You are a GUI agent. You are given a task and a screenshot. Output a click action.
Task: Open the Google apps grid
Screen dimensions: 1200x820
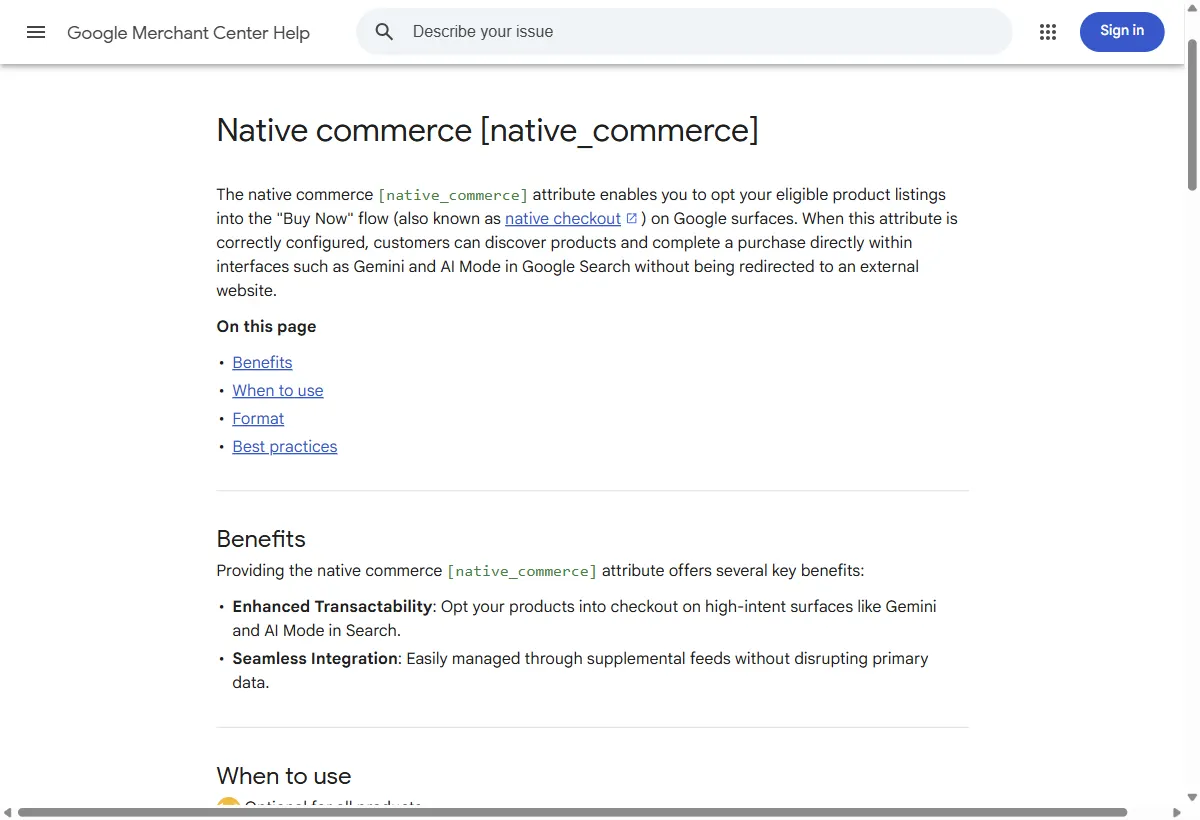pyautogui.click(x=1048, y=32)
